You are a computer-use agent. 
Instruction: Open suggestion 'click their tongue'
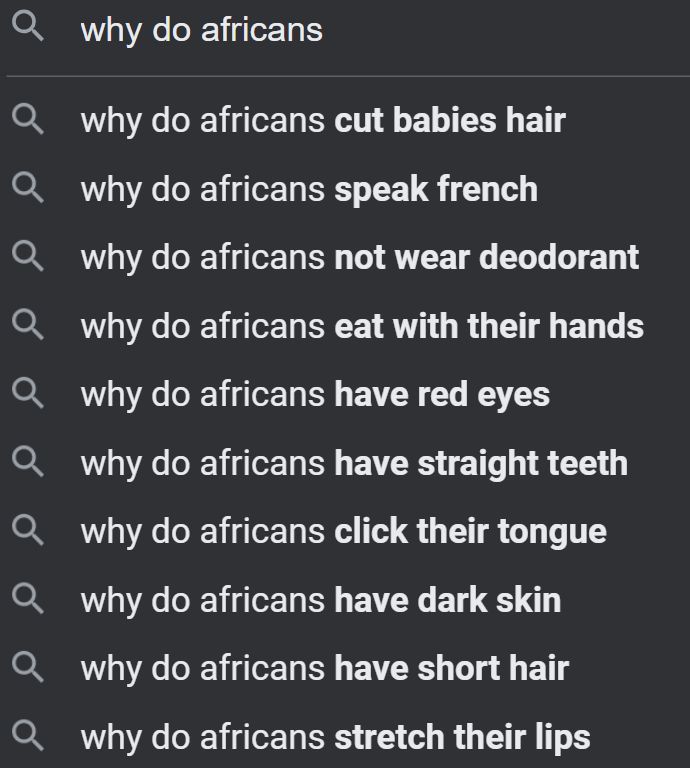pos(345,532)
